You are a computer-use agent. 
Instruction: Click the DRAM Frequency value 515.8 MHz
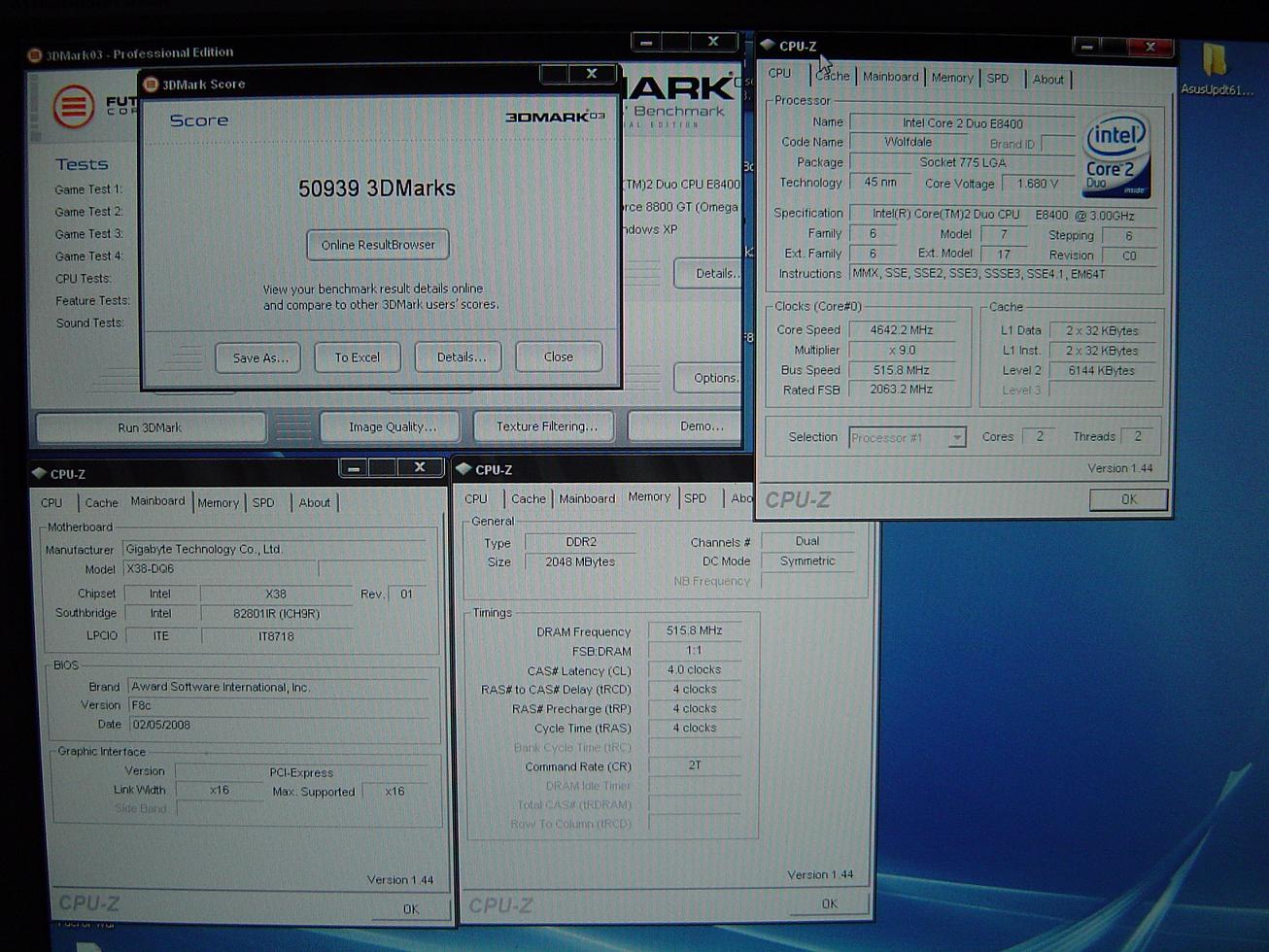click(694, 631)
